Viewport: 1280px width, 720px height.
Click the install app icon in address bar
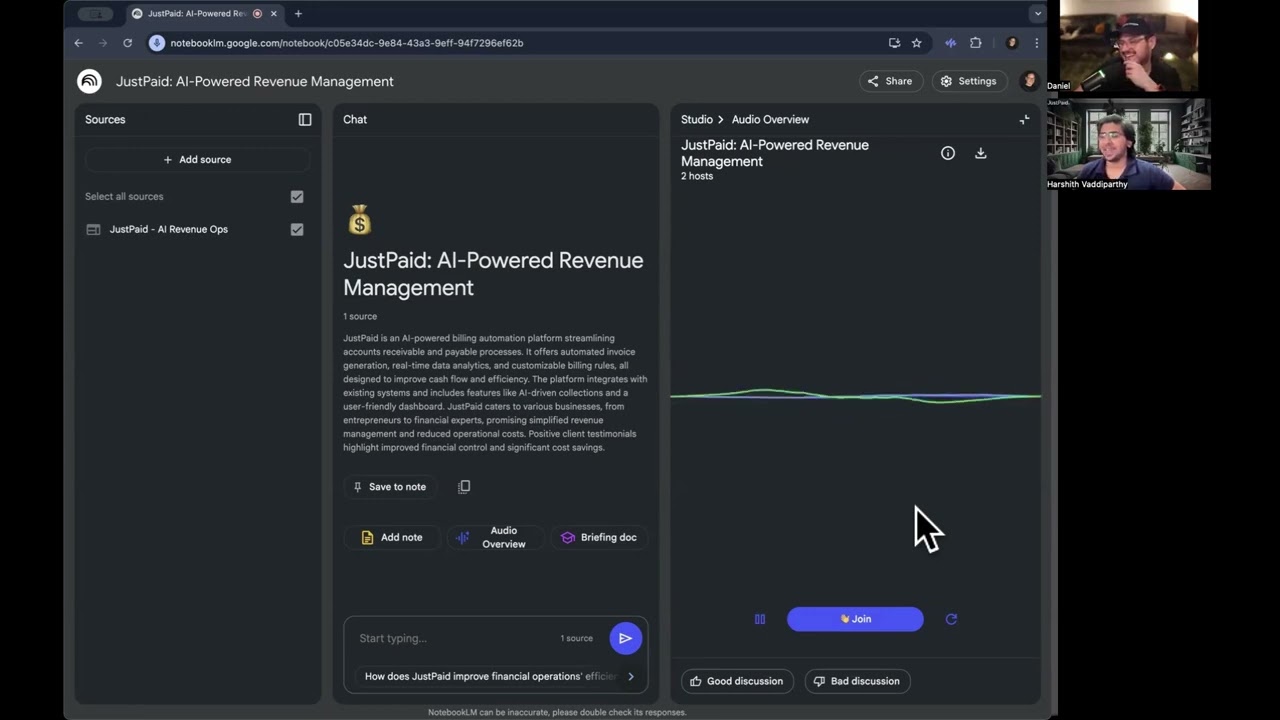(894, 43)
